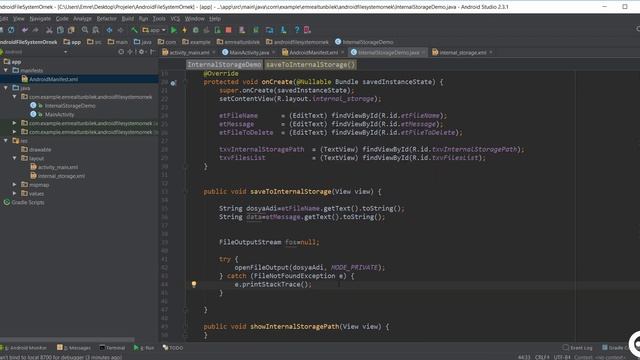Expand the third com.example package
This screenshot has height=360, width=640.
tap(15, 132)
